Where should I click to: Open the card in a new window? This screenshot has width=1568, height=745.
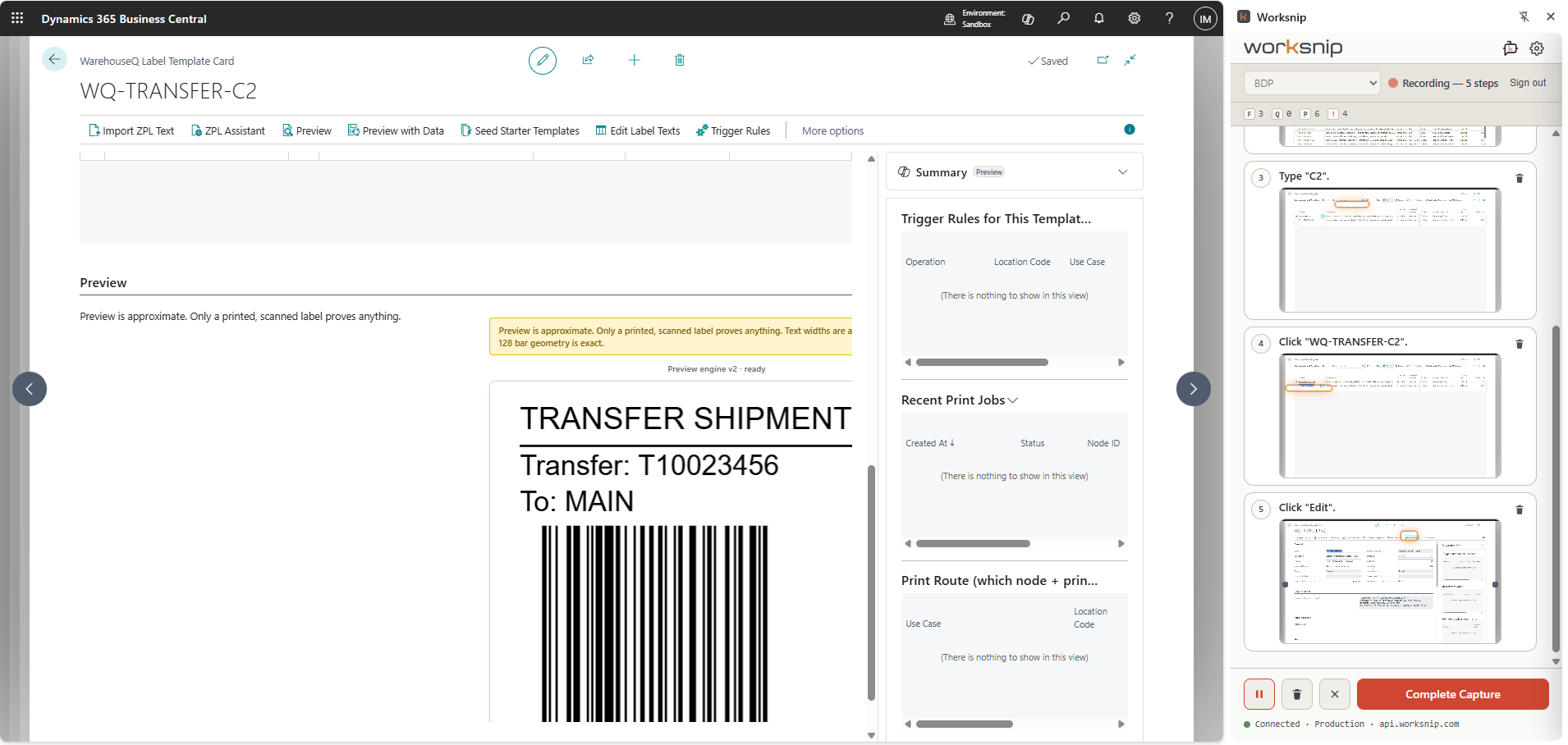(1103, 60)
